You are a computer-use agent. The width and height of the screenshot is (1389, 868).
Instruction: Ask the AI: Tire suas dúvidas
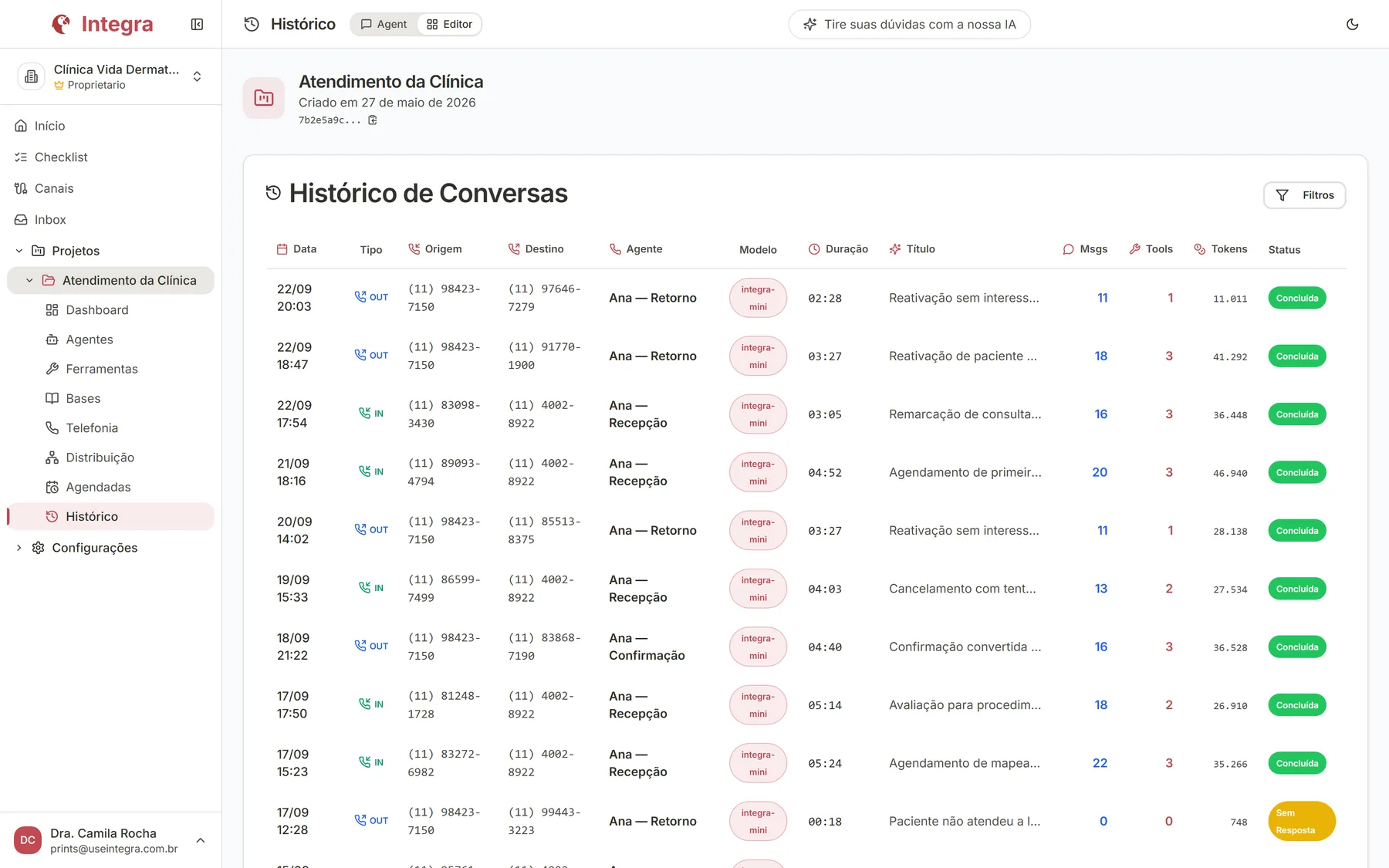(909, 25)
